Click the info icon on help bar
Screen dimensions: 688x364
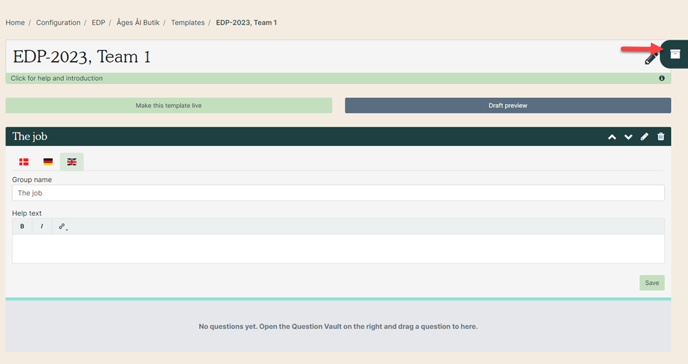coord(662,79)
